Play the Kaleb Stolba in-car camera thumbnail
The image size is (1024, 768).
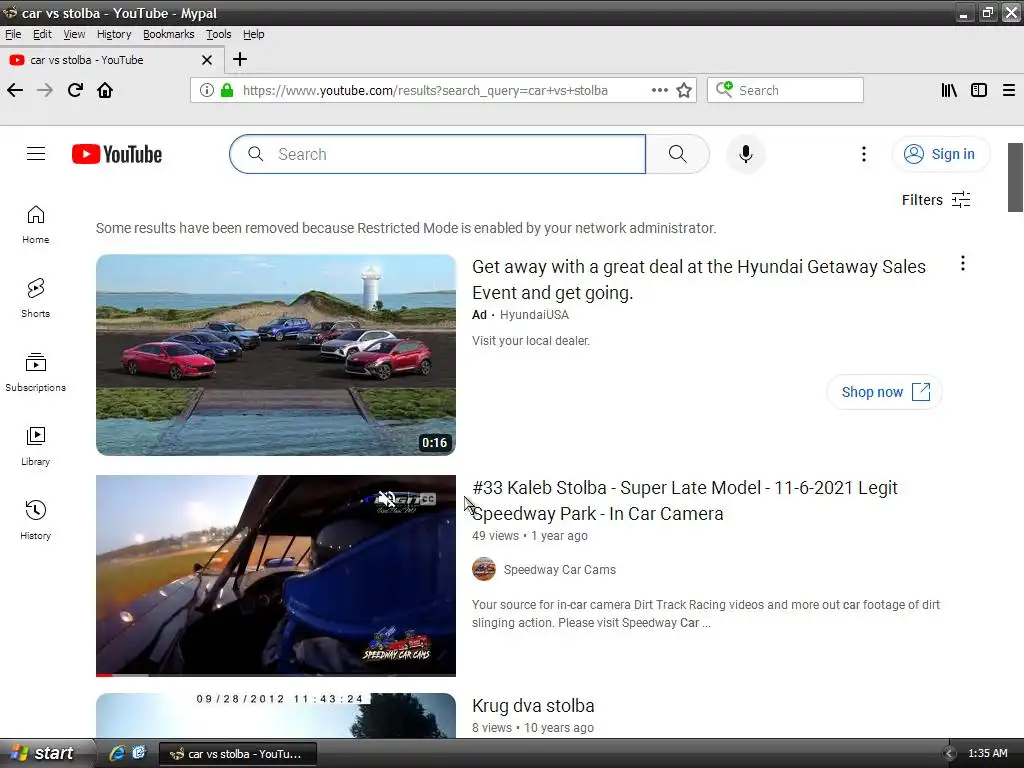(276, 575)
